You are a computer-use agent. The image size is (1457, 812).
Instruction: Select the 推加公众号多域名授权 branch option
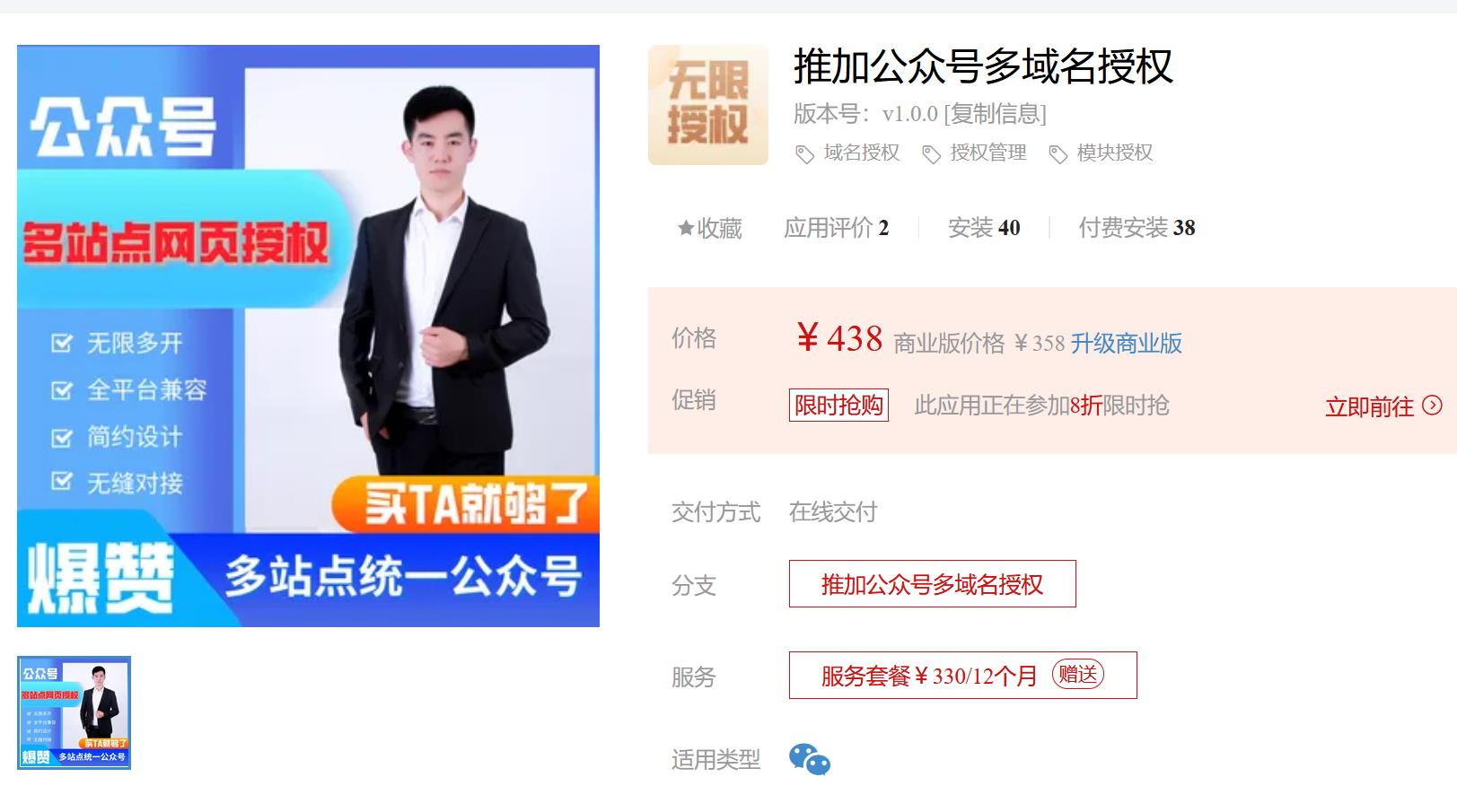tap(932, 584)
